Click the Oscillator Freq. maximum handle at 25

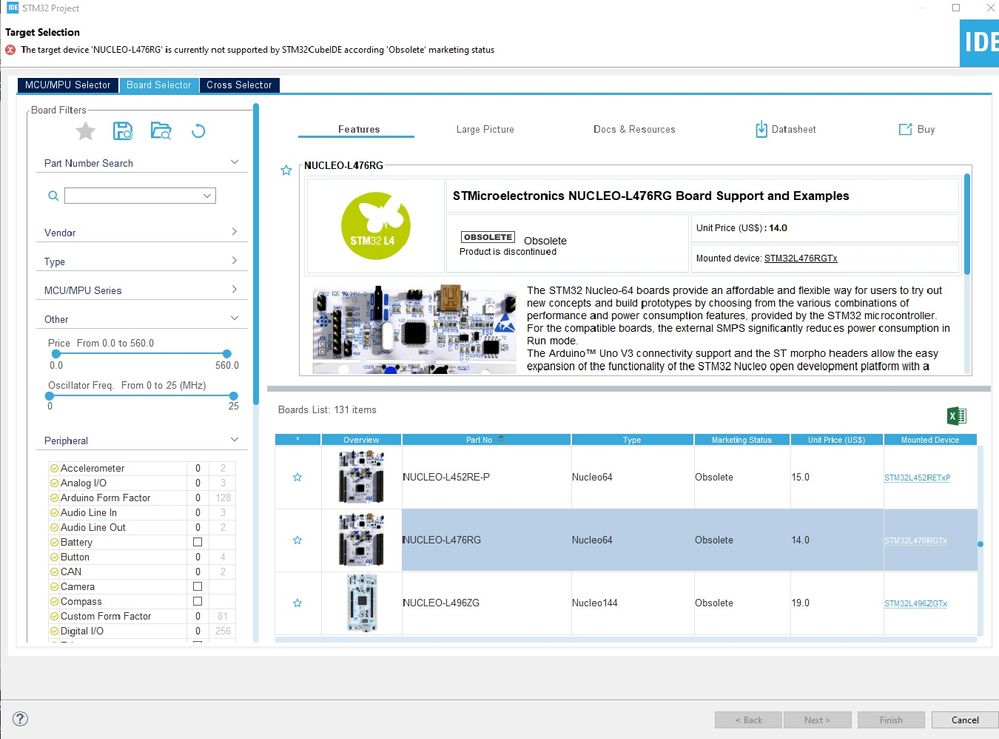point(233,396)
